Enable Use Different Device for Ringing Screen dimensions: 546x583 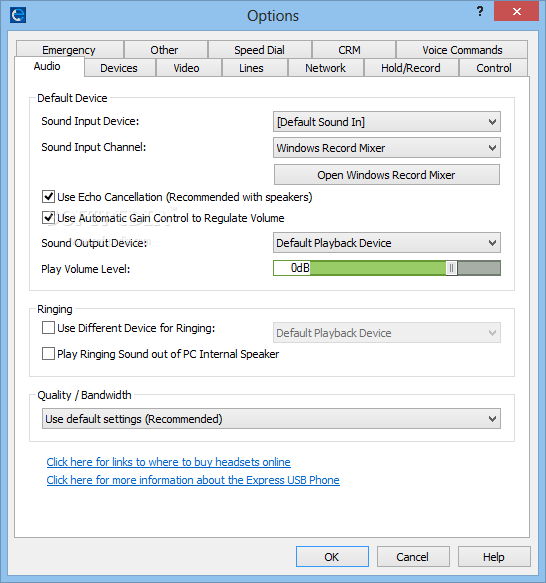pyautogui.click(x=48, y=328)
